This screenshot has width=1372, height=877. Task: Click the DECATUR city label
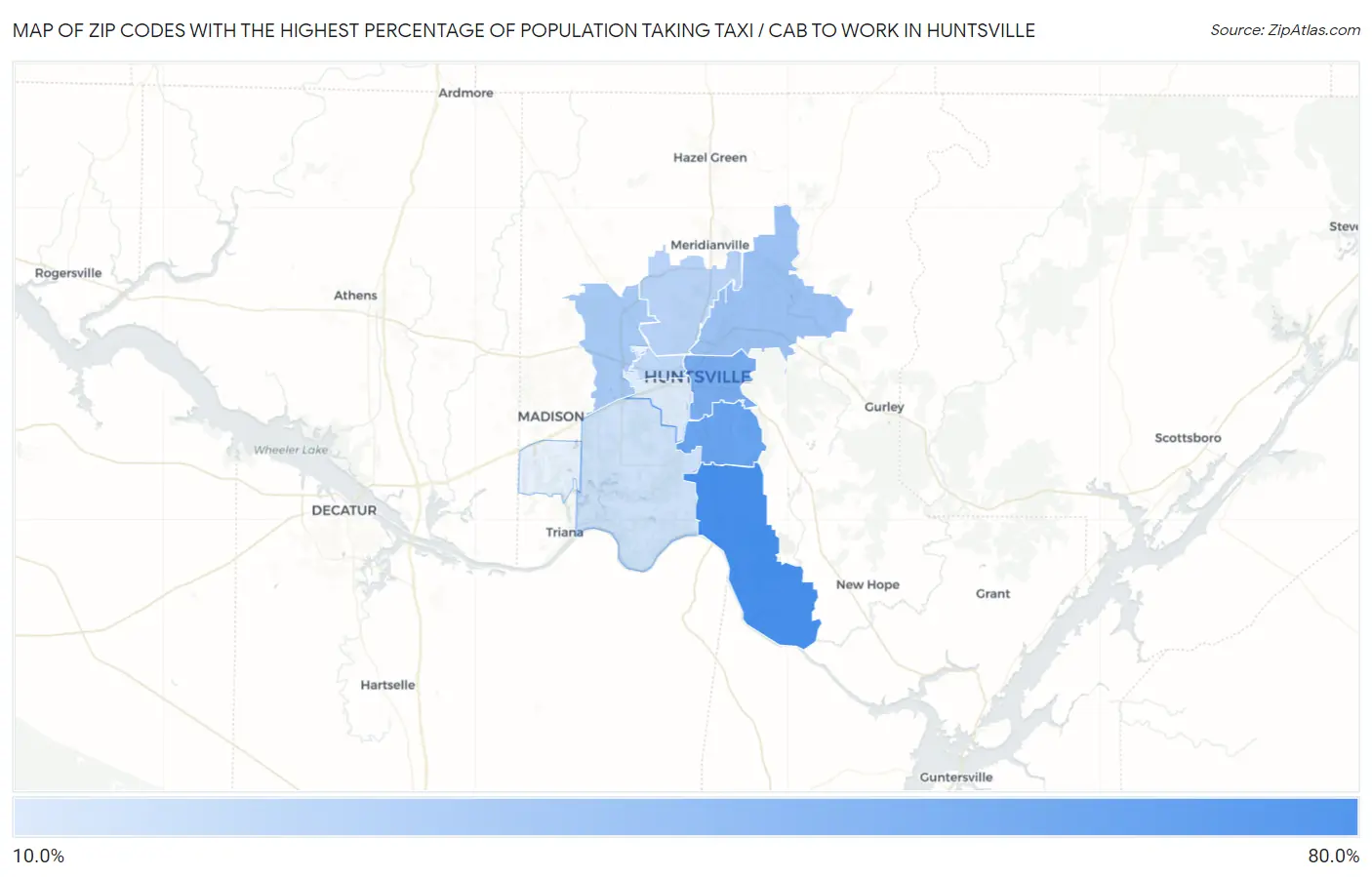coord(343,510)
